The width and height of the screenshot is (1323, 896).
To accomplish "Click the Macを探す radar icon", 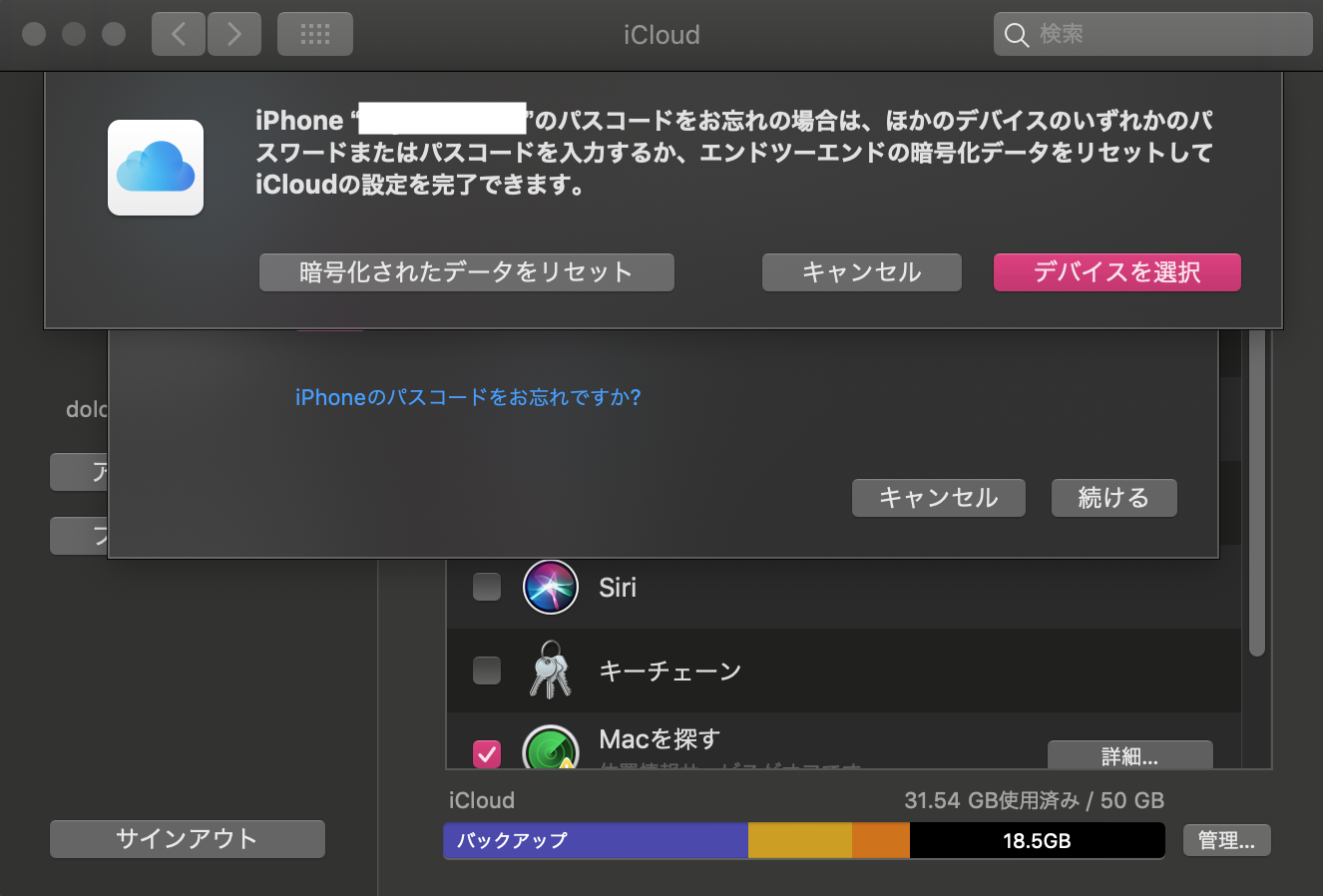I will coord(551,746).
